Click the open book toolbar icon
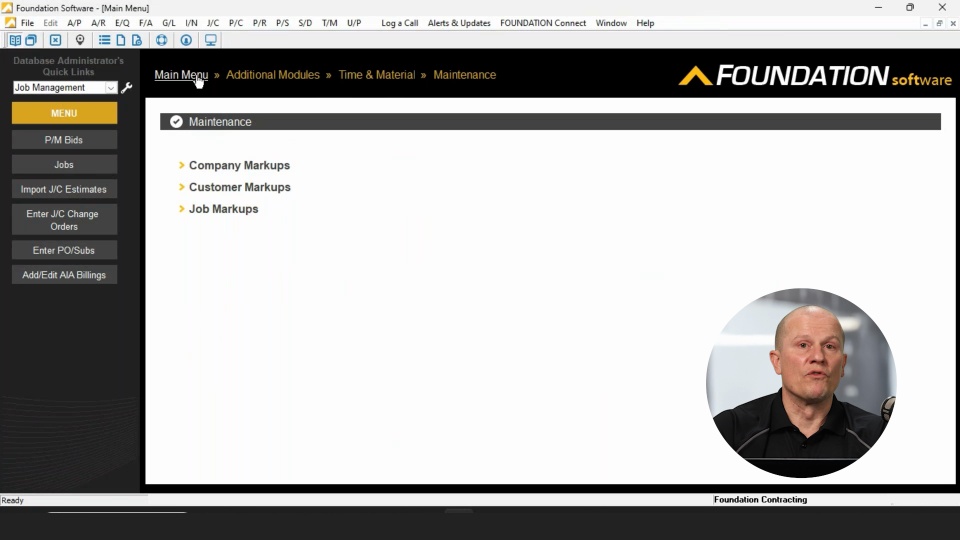 point(15,40)
